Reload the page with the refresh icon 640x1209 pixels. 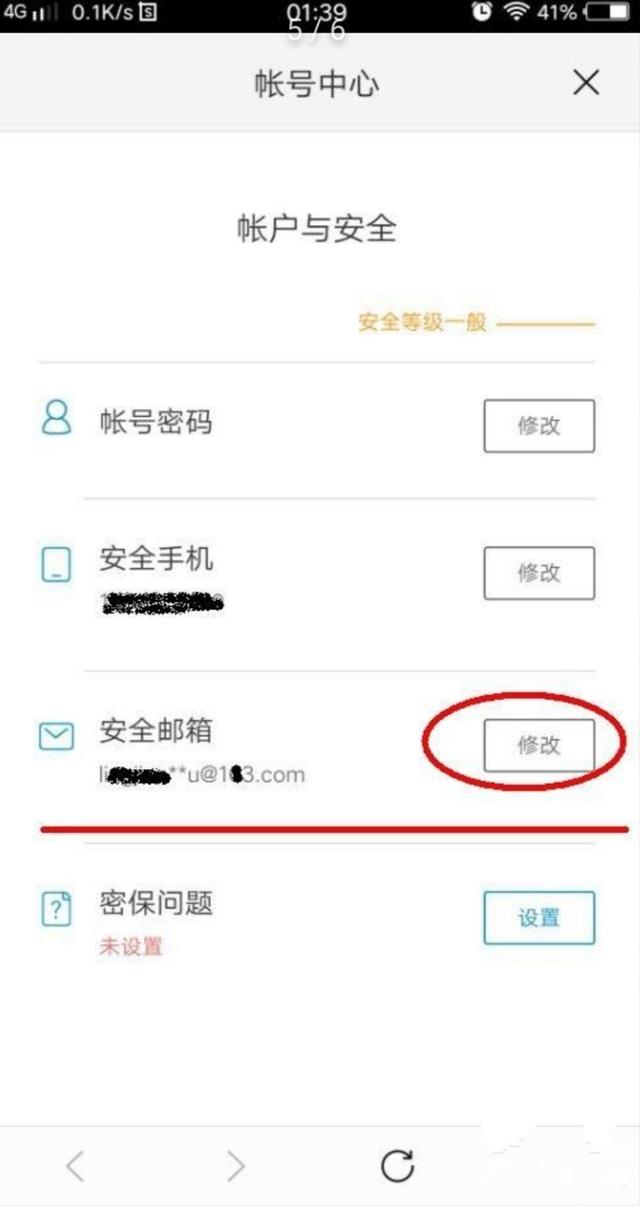397,1165
